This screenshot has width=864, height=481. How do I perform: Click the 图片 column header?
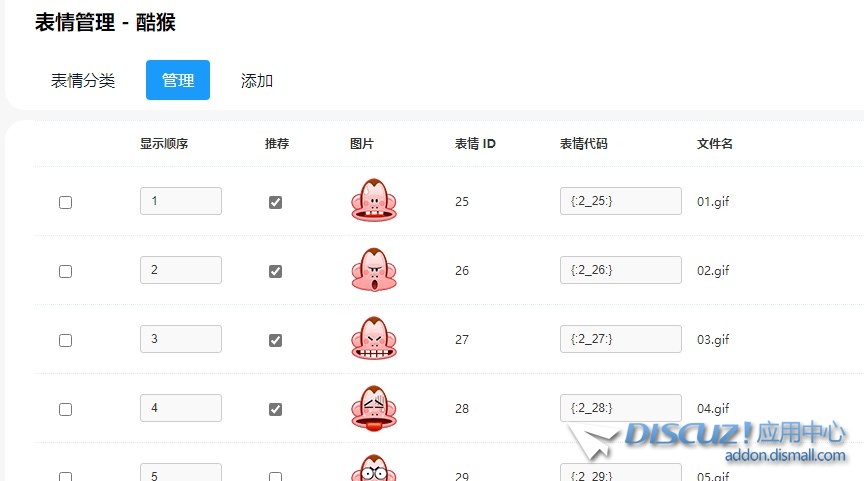tap(361, 144)
